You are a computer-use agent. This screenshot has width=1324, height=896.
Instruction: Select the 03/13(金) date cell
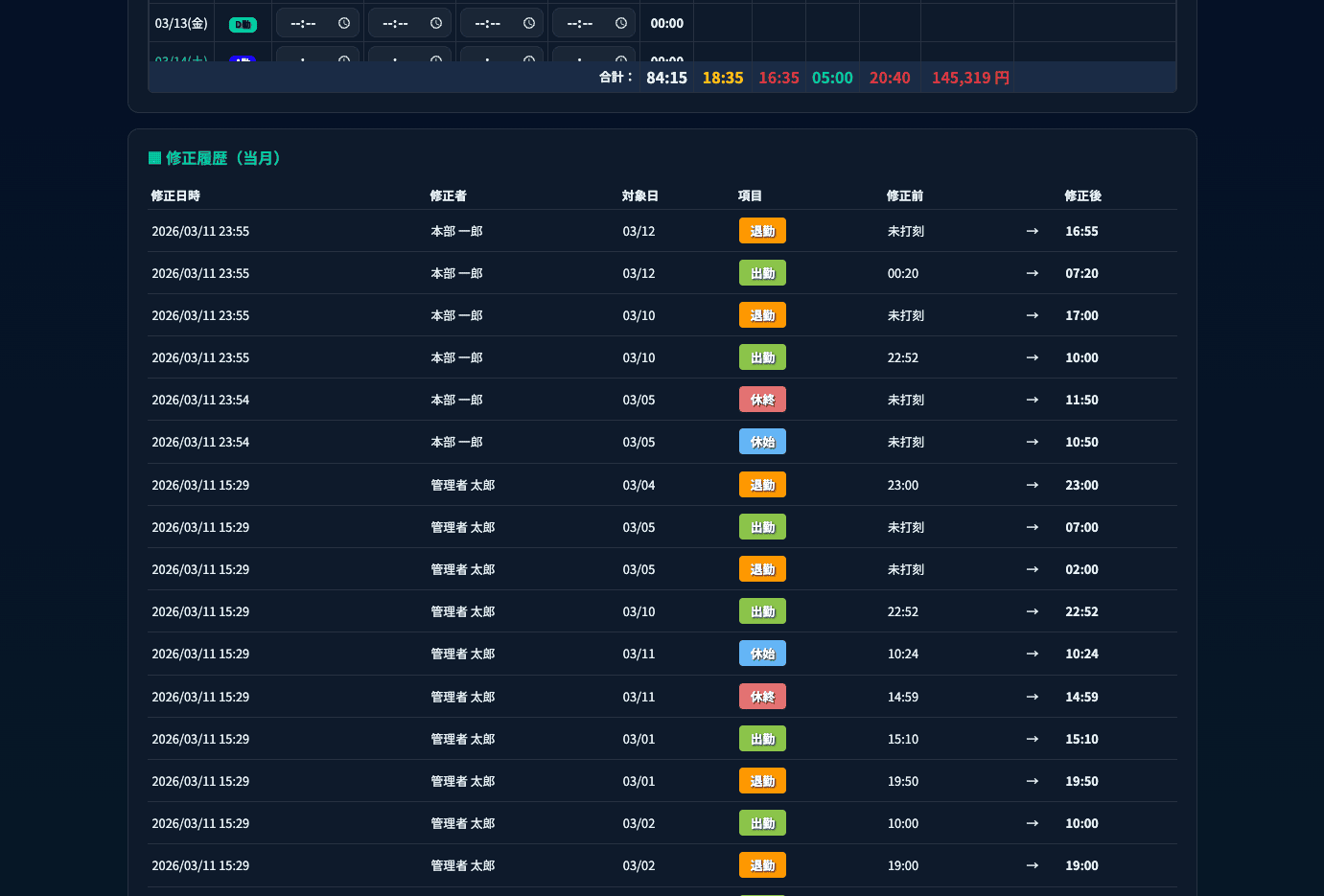click(x=181, y=23)
